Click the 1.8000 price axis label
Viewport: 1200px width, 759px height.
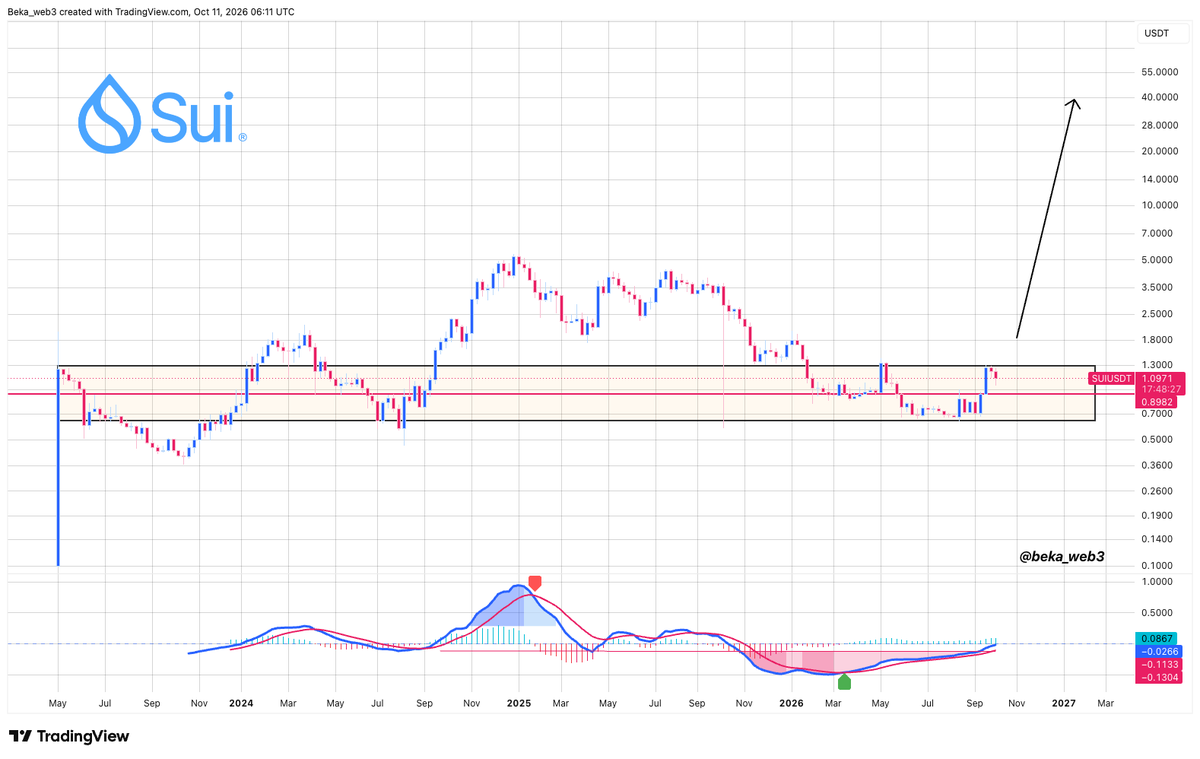1157,339
